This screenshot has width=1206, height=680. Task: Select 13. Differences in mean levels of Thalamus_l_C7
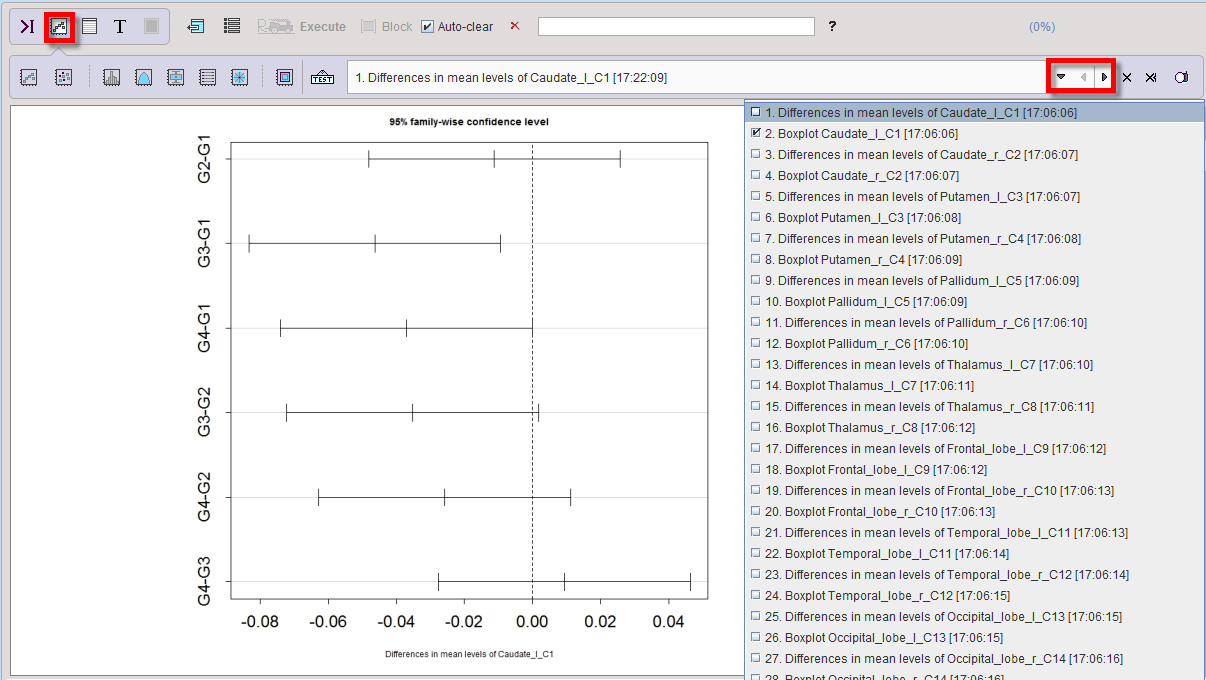(x=975, y=365)
